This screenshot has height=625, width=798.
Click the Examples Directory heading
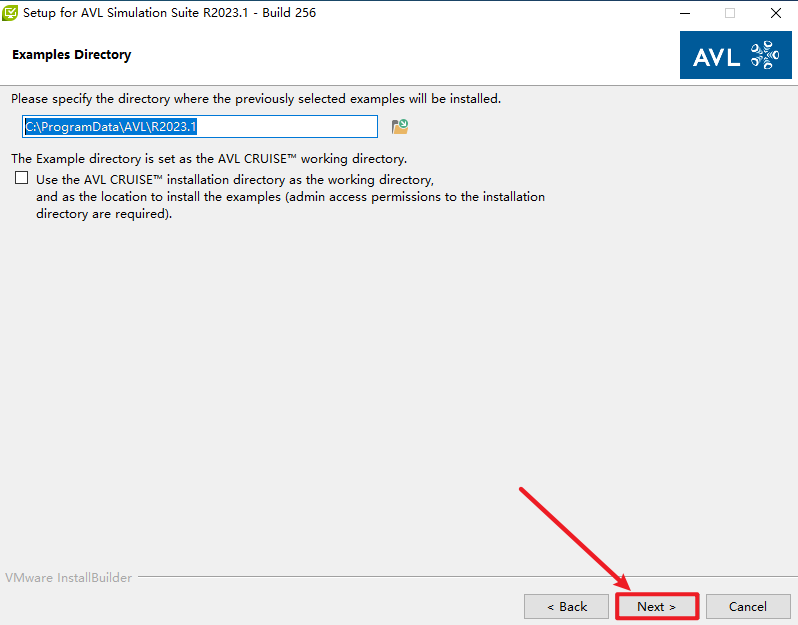[71, 54]
